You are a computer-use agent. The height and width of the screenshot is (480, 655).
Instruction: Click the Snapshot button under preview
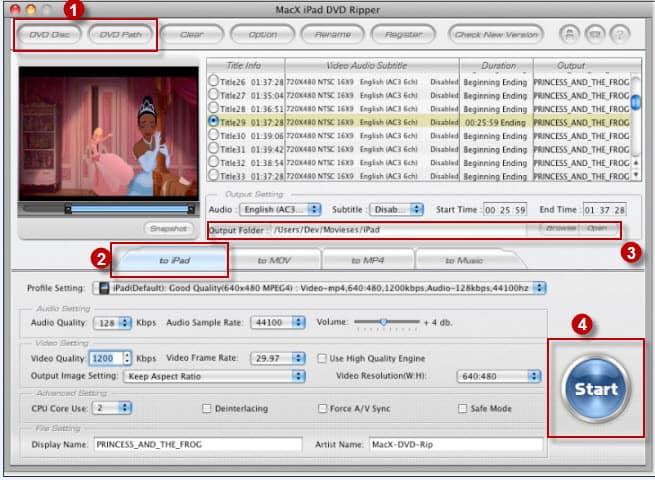169,229
